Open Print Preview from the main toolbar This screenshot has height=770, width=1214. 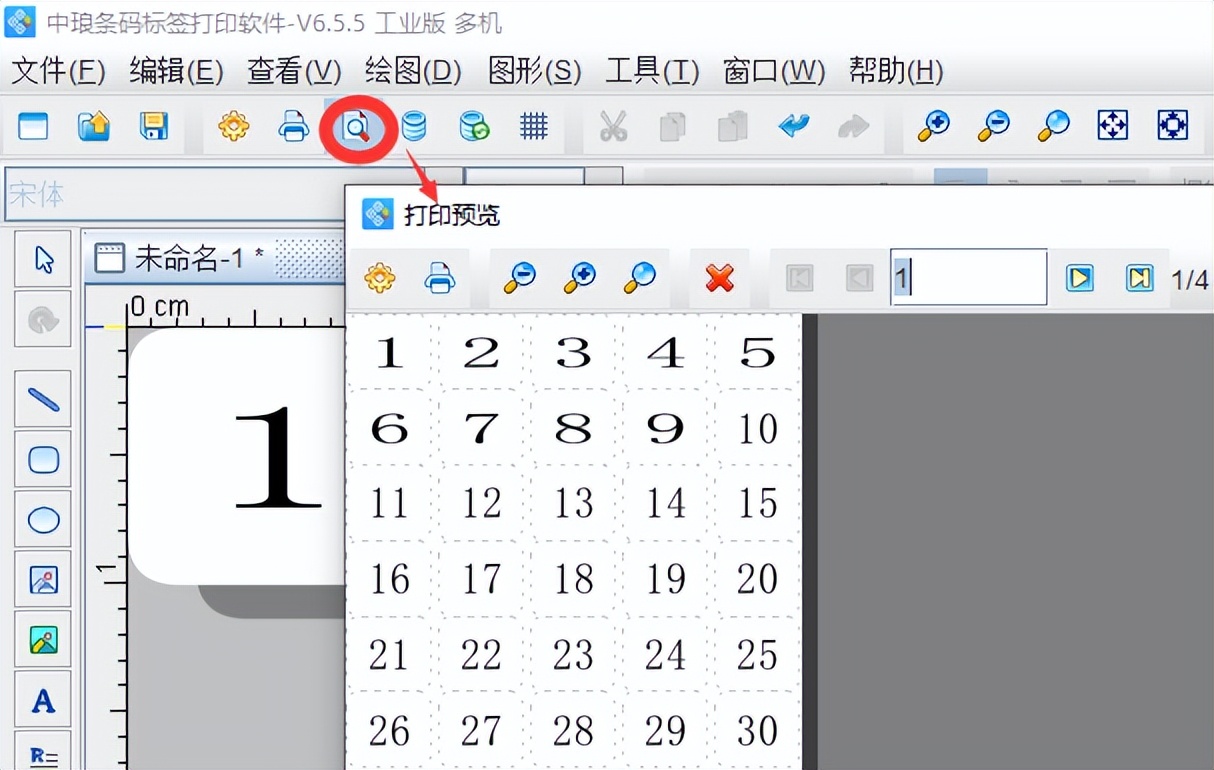pos(356,127)
